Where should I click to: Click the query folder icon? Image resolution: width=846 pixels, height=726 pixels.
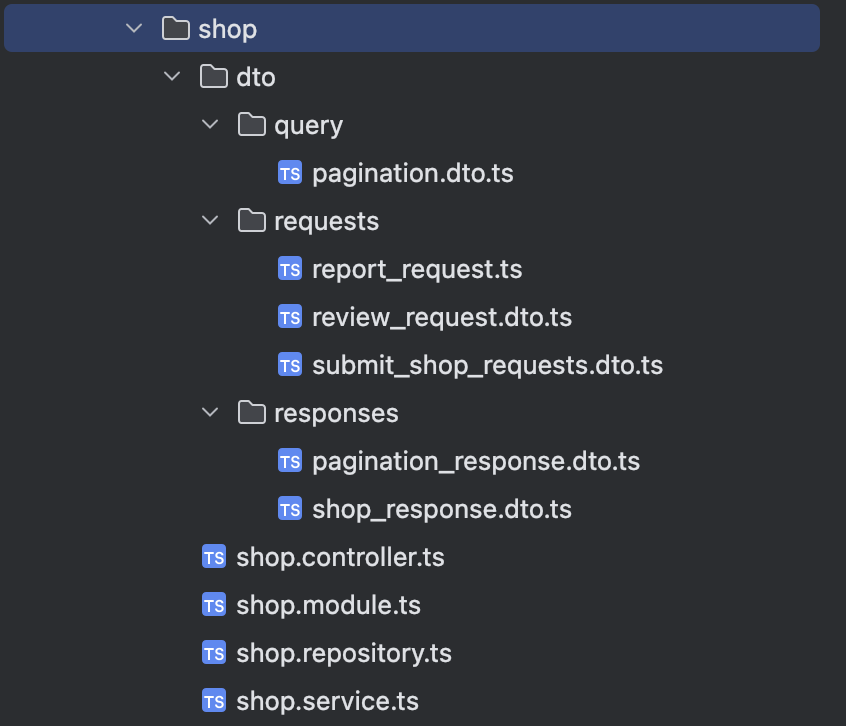pyautogui.click(x=252, y=125)
